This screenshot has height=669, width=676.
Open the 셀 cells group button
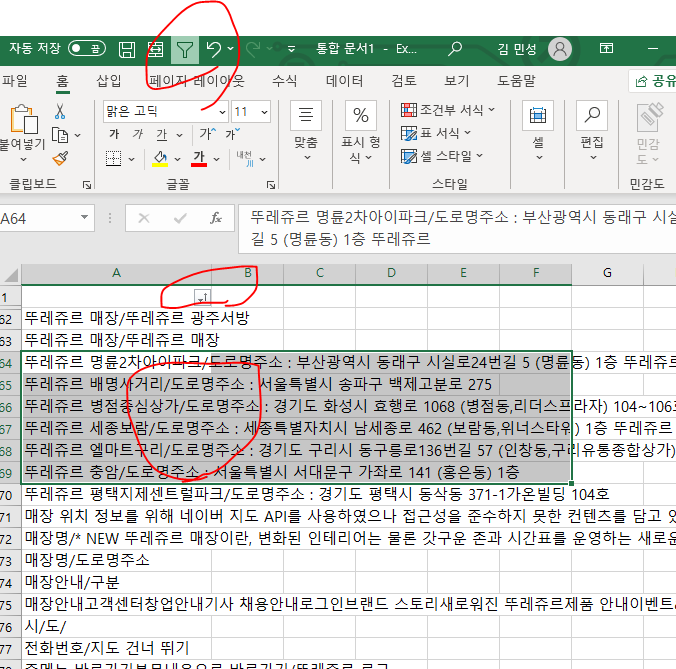tap(538, 130)
